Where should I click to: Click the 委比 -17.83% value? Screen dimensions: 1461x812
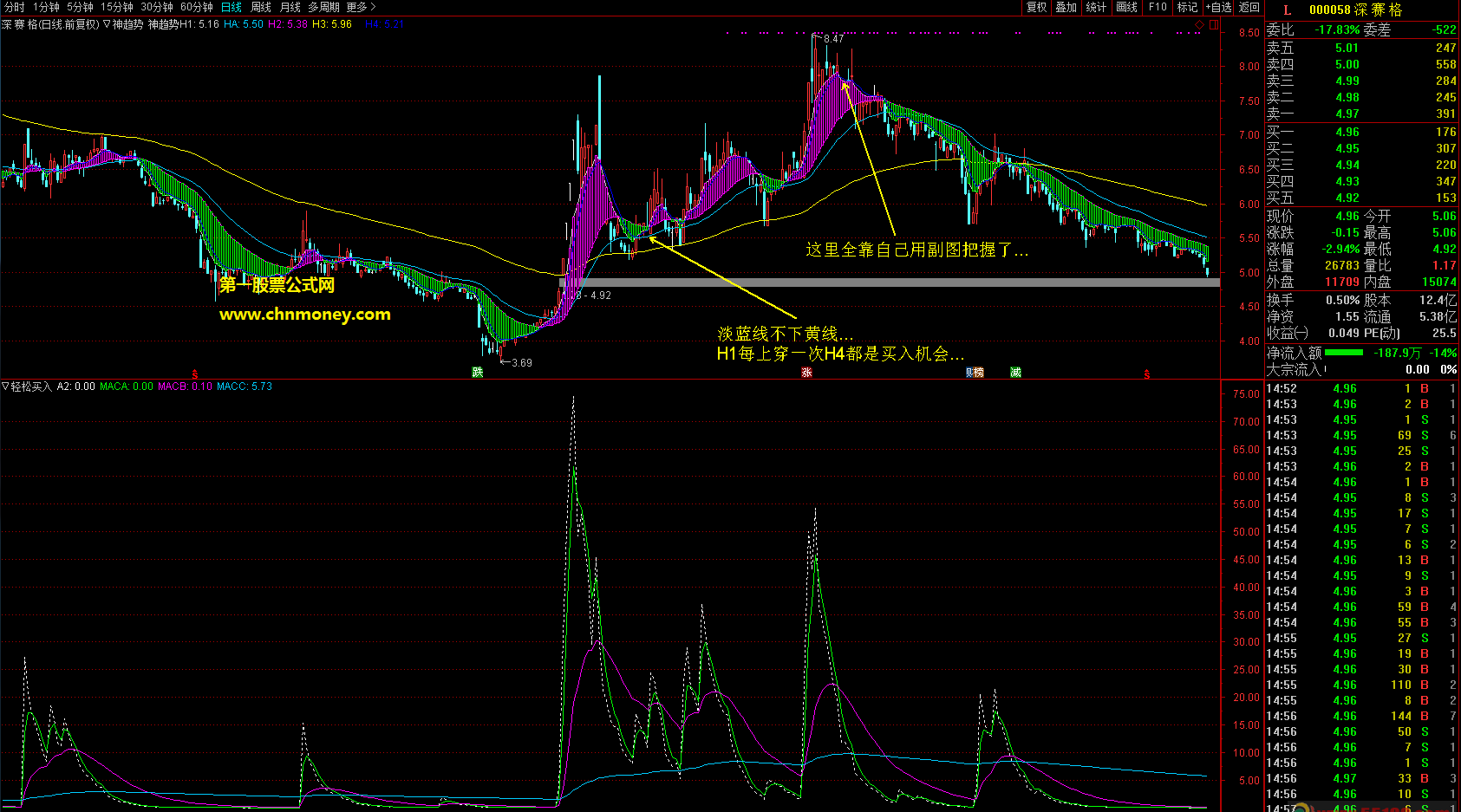pyautogui.click(x=1337, y=29)
